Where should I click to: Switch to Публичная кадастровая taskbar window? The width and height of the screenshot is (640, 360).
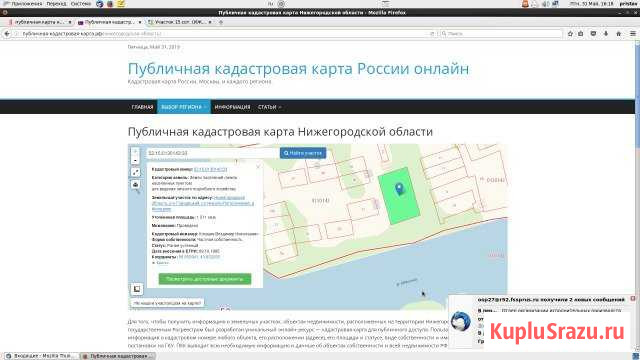tap(118, 356)
